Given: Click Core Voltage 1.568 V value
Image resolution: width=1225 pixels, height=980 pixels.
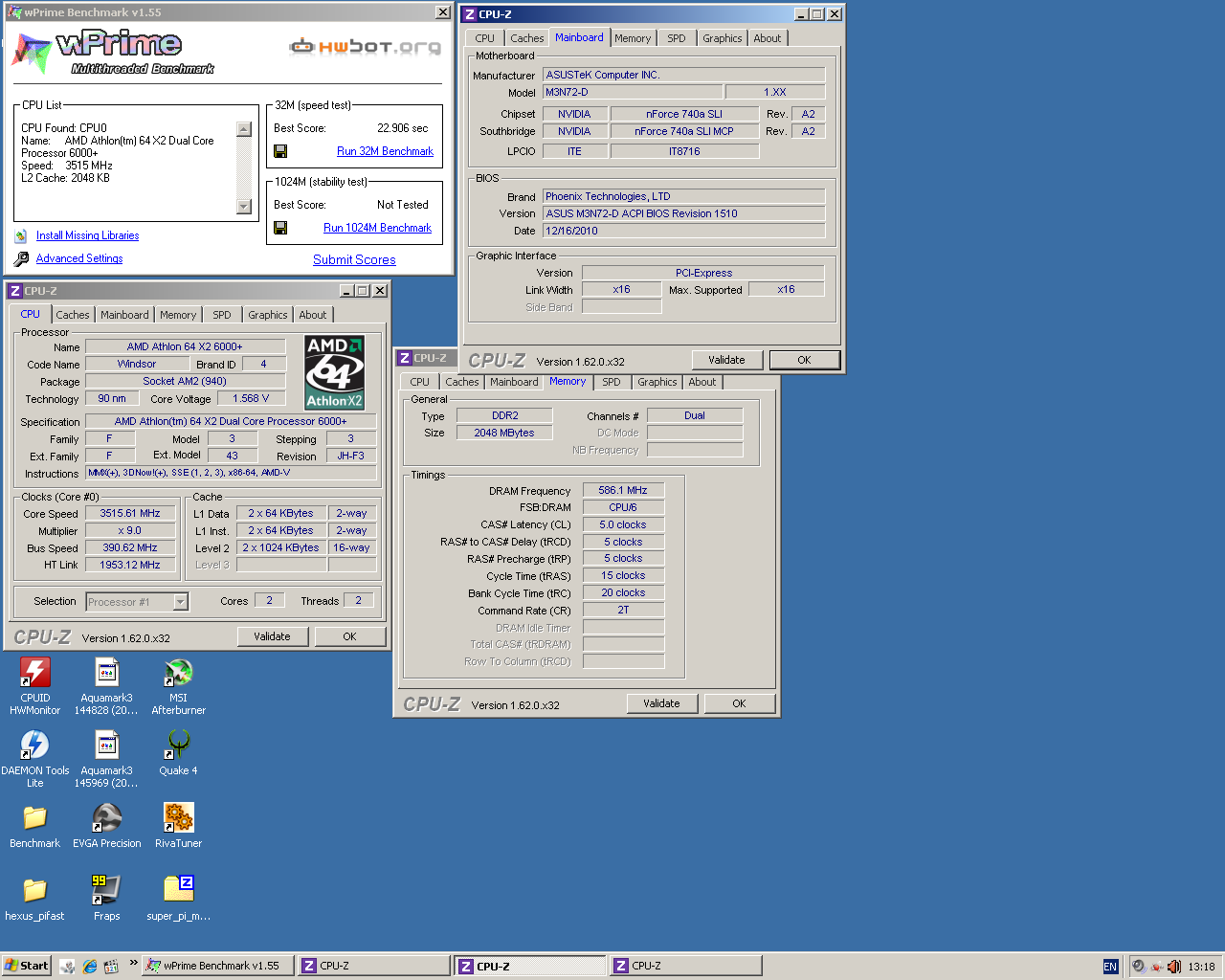Looking at the screenshot, I should (251, 399).
